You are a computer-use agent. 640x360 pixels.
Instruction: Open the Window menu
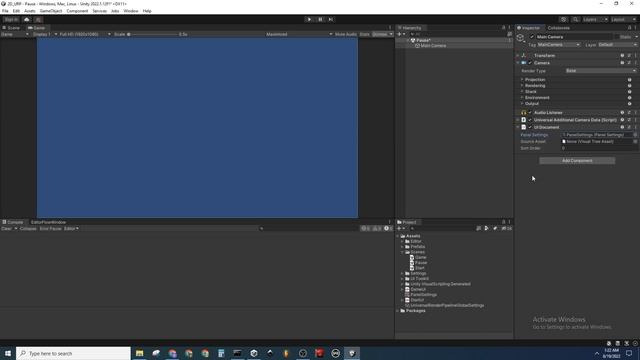tap(131, 11)
